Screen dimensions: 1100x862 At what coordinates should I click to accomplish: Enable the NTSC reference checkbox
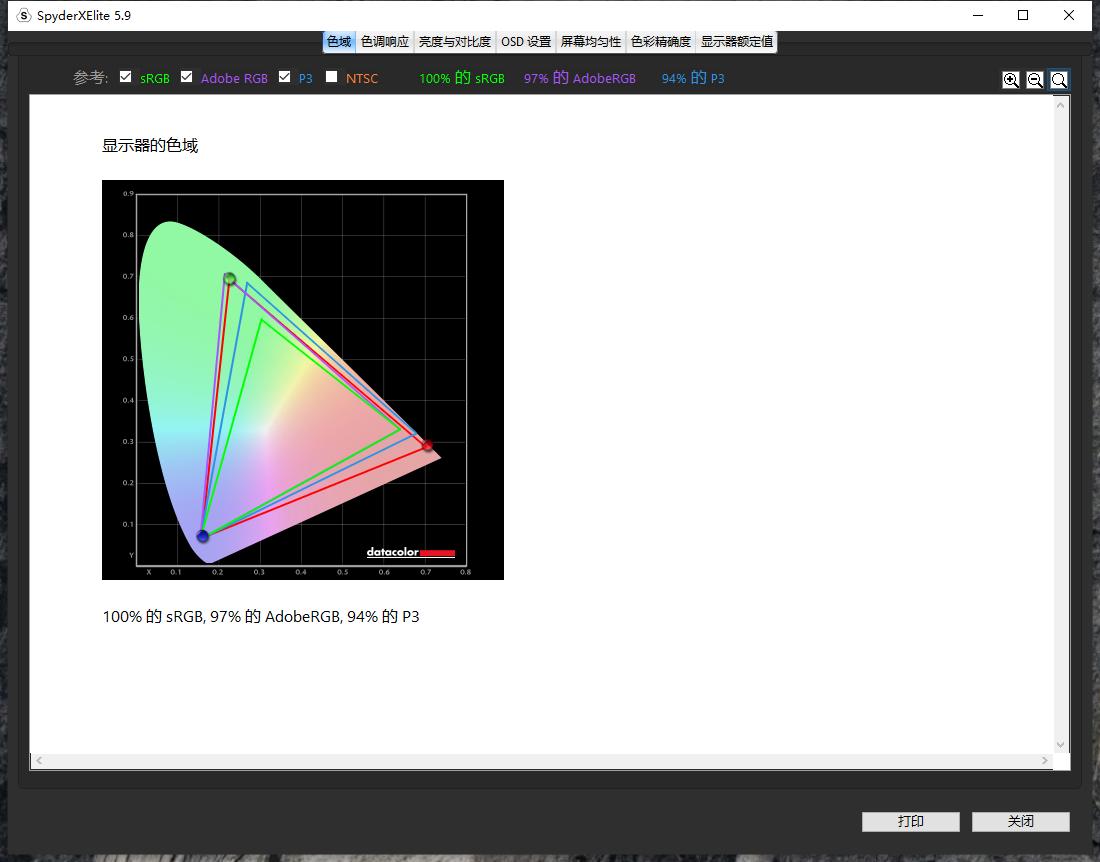(x=332, y=77)
